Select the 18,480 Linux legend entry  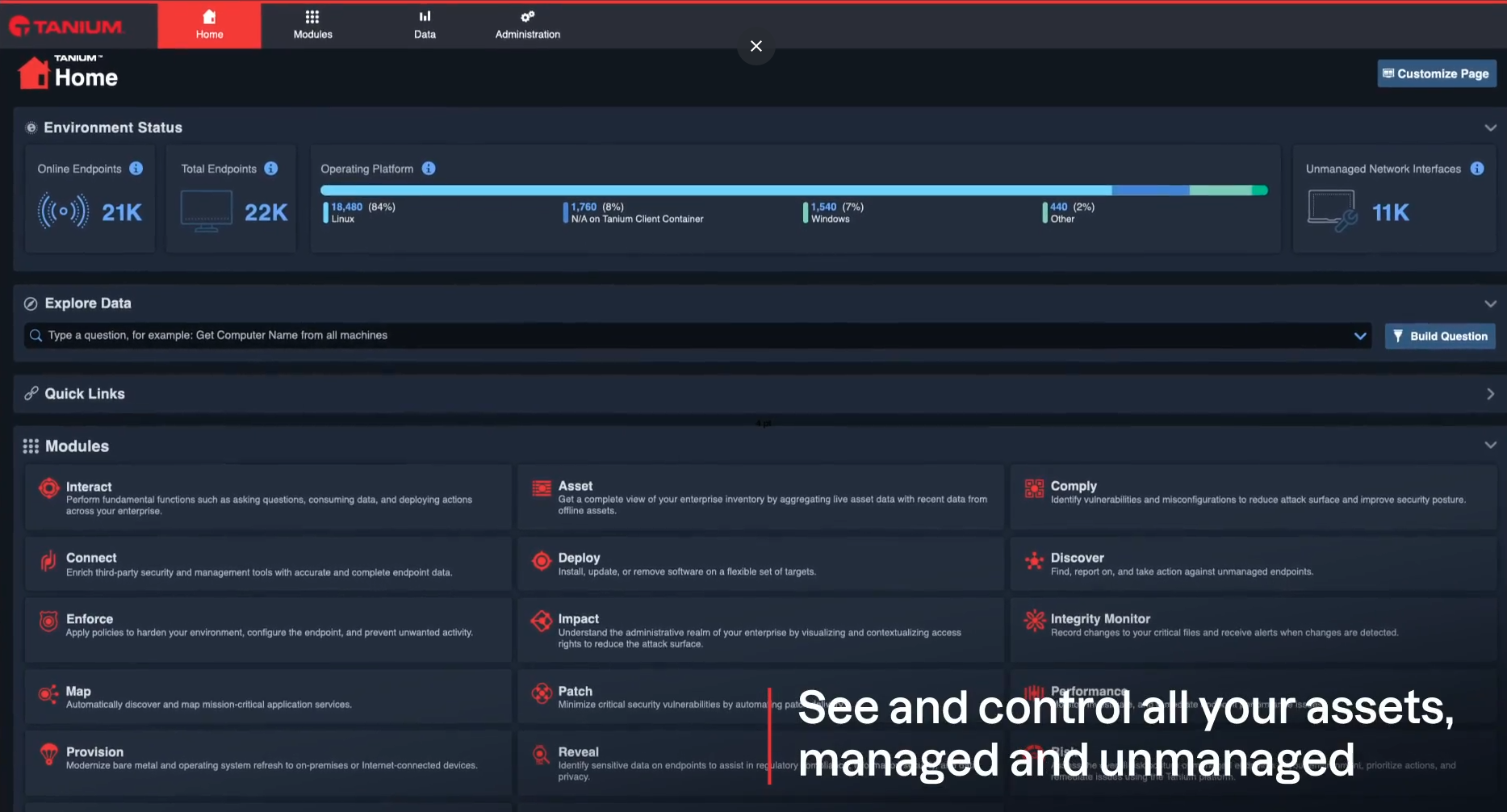click(x=360, y=212)
